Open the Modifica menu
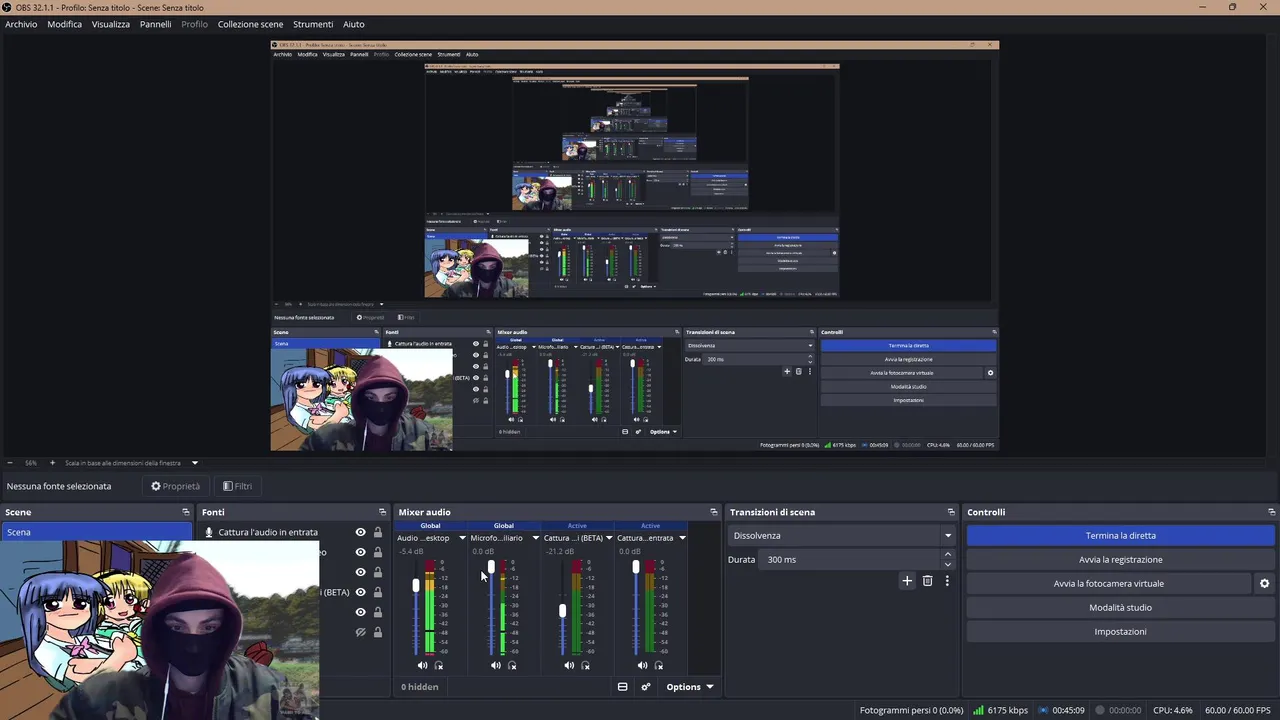The width and height of the screenshot is (1280, 720). (x=65, y=24)
